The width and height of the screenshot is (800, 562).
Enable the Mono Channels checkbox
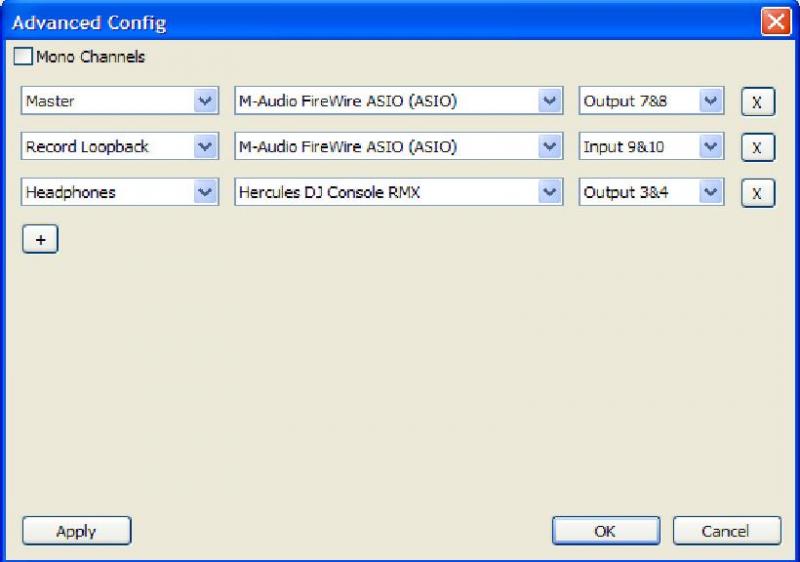pyautogui.click(x=23, y=56)
